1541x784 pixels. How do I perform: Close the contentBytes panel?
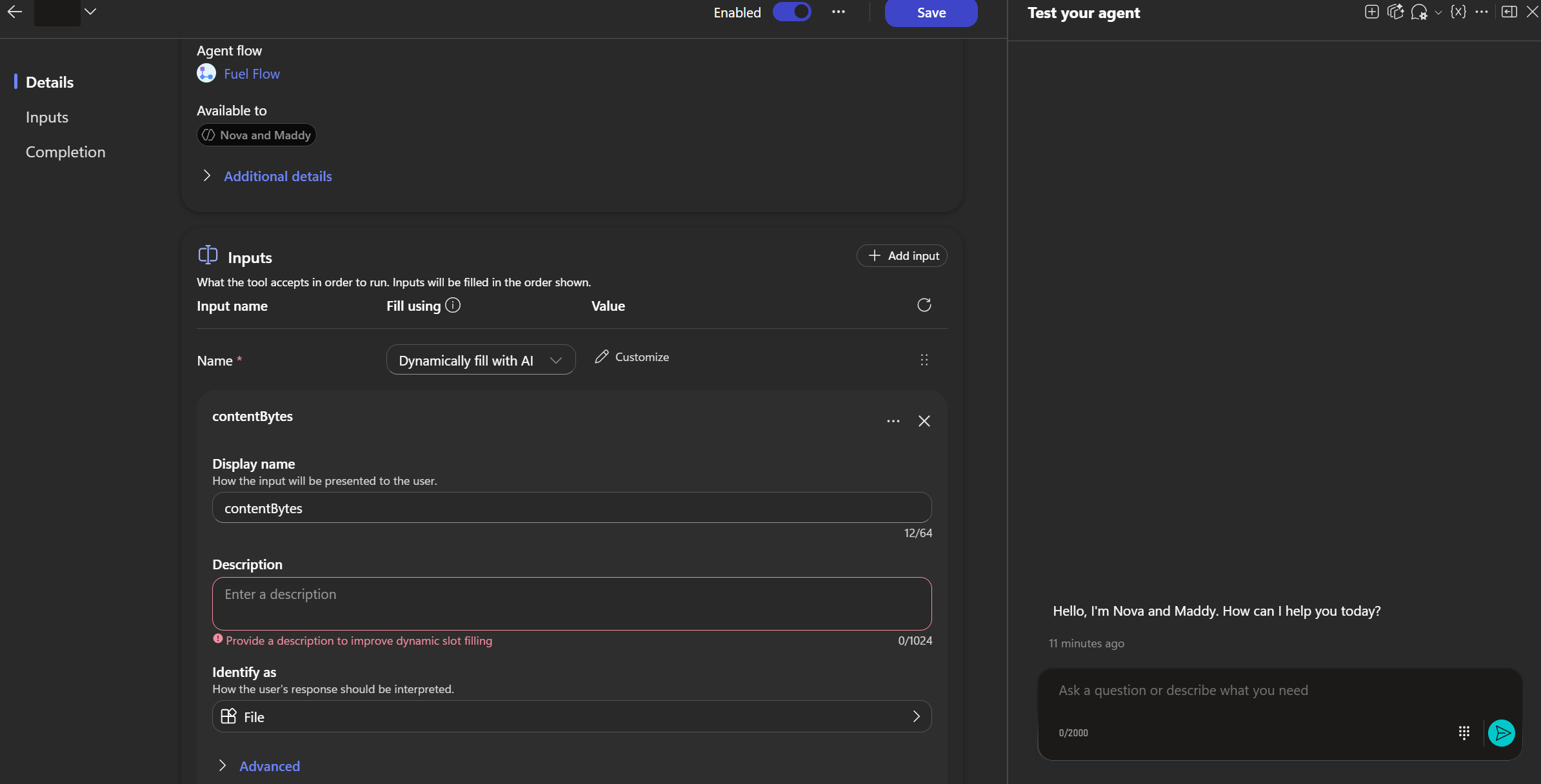924,421
